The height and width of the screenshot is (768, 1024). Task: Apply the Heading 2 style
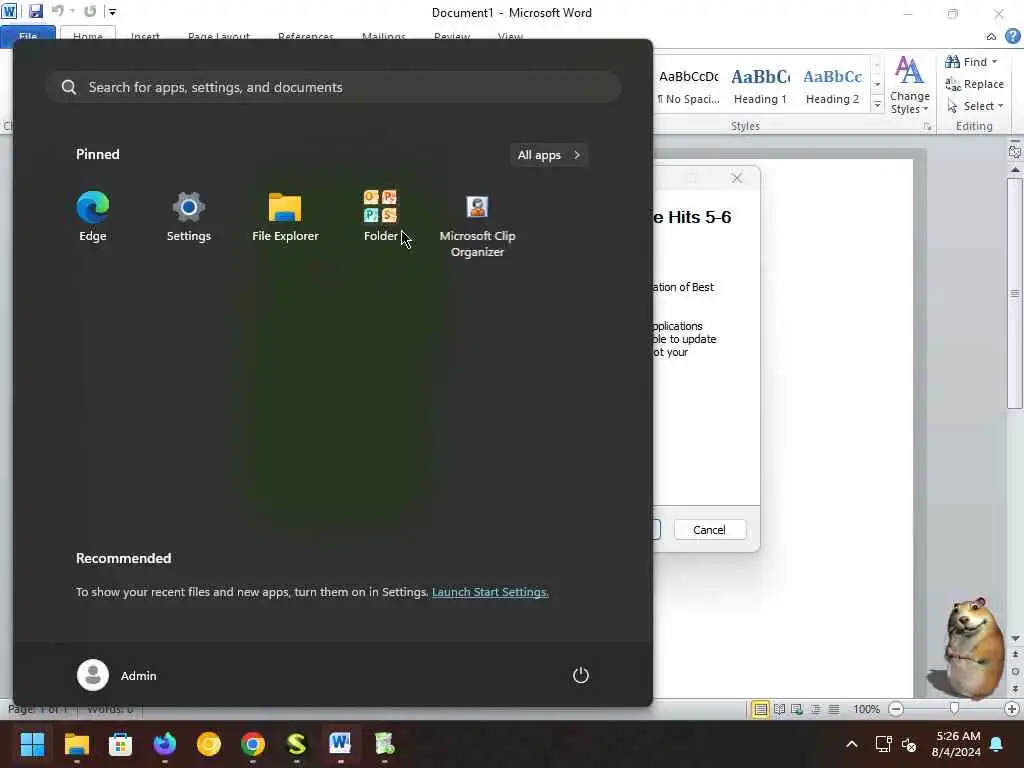click(832, 86)
